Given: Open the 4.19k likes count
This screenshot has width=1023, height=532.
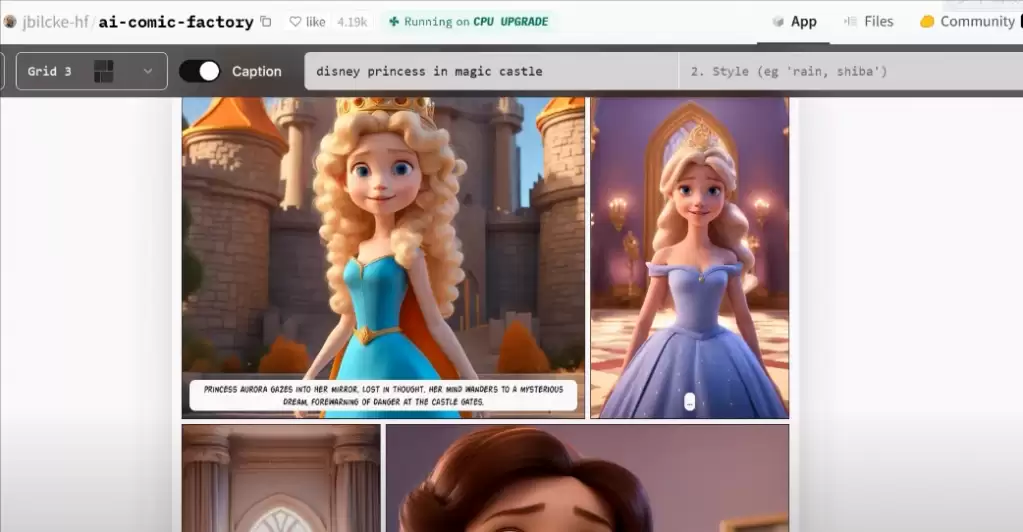Looking at the screenshot, I should [x=352, y=22].
